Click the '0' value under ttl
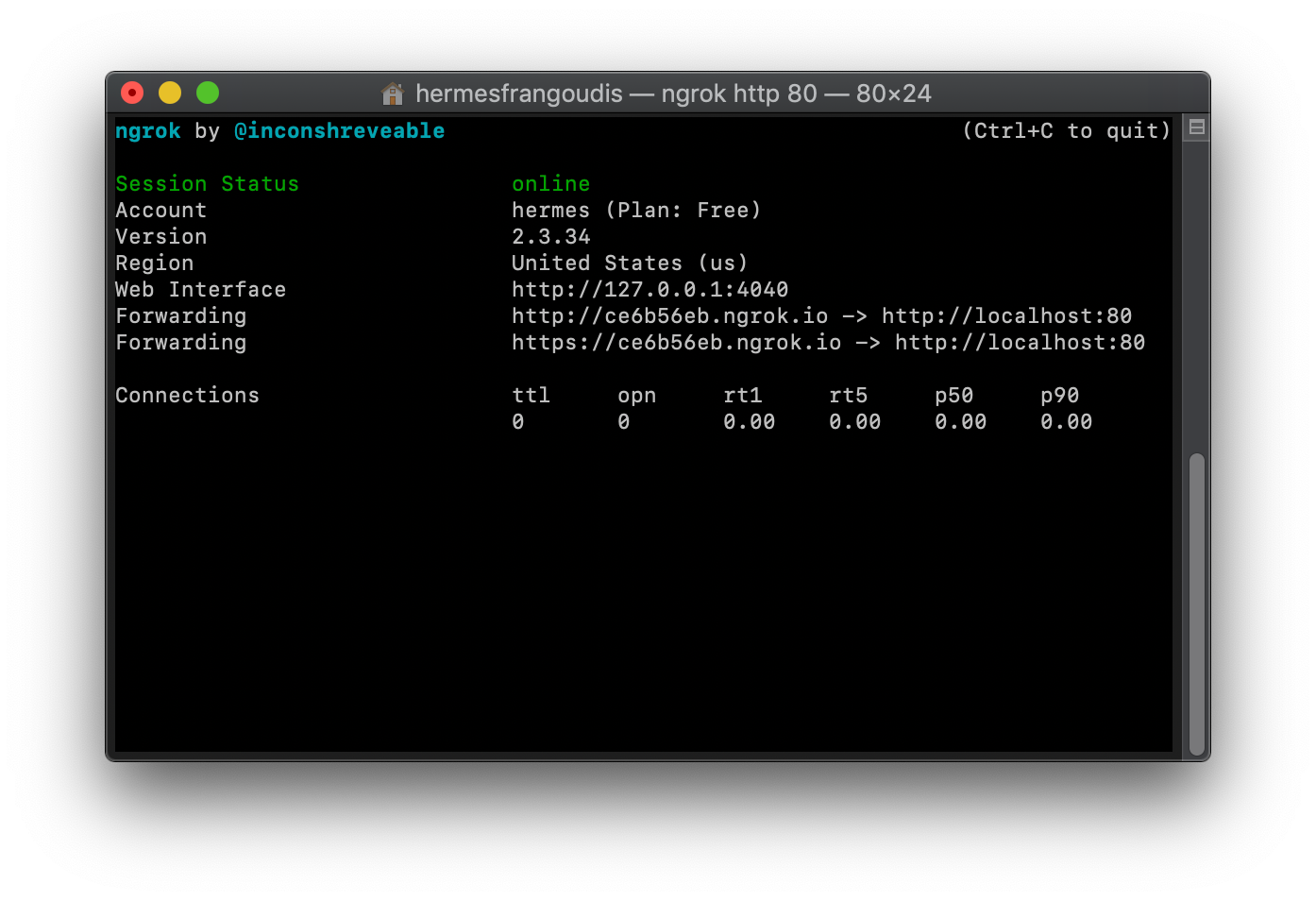The height and width of the screenshot is (901, 1316). coord(517,422)
